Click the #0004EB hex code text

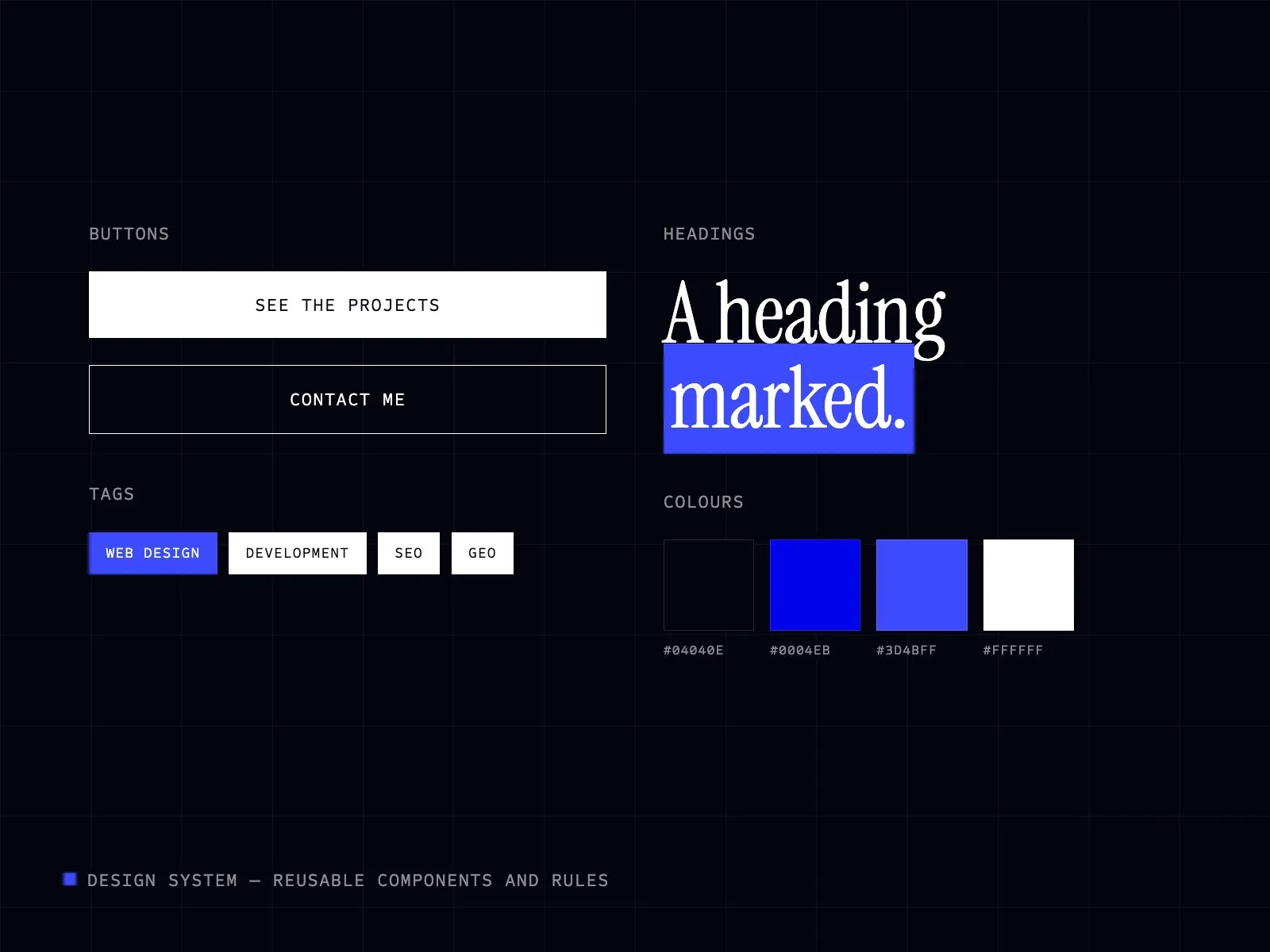[800, 651]
